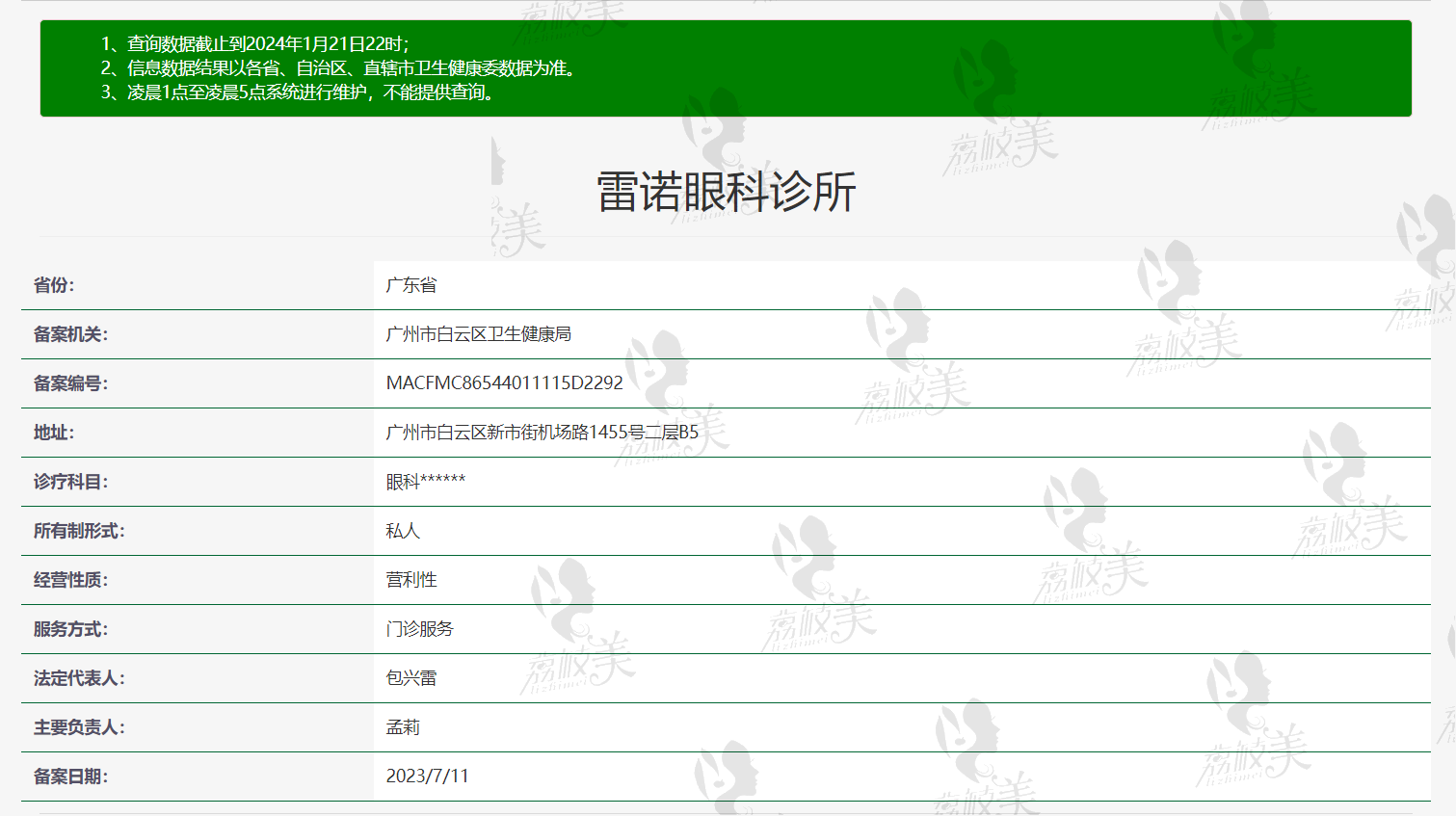This screenshot has width=1456, height=816.
Task: Click the notice line about 卫生健康委数据为准
Action: [x=339, y=67]
